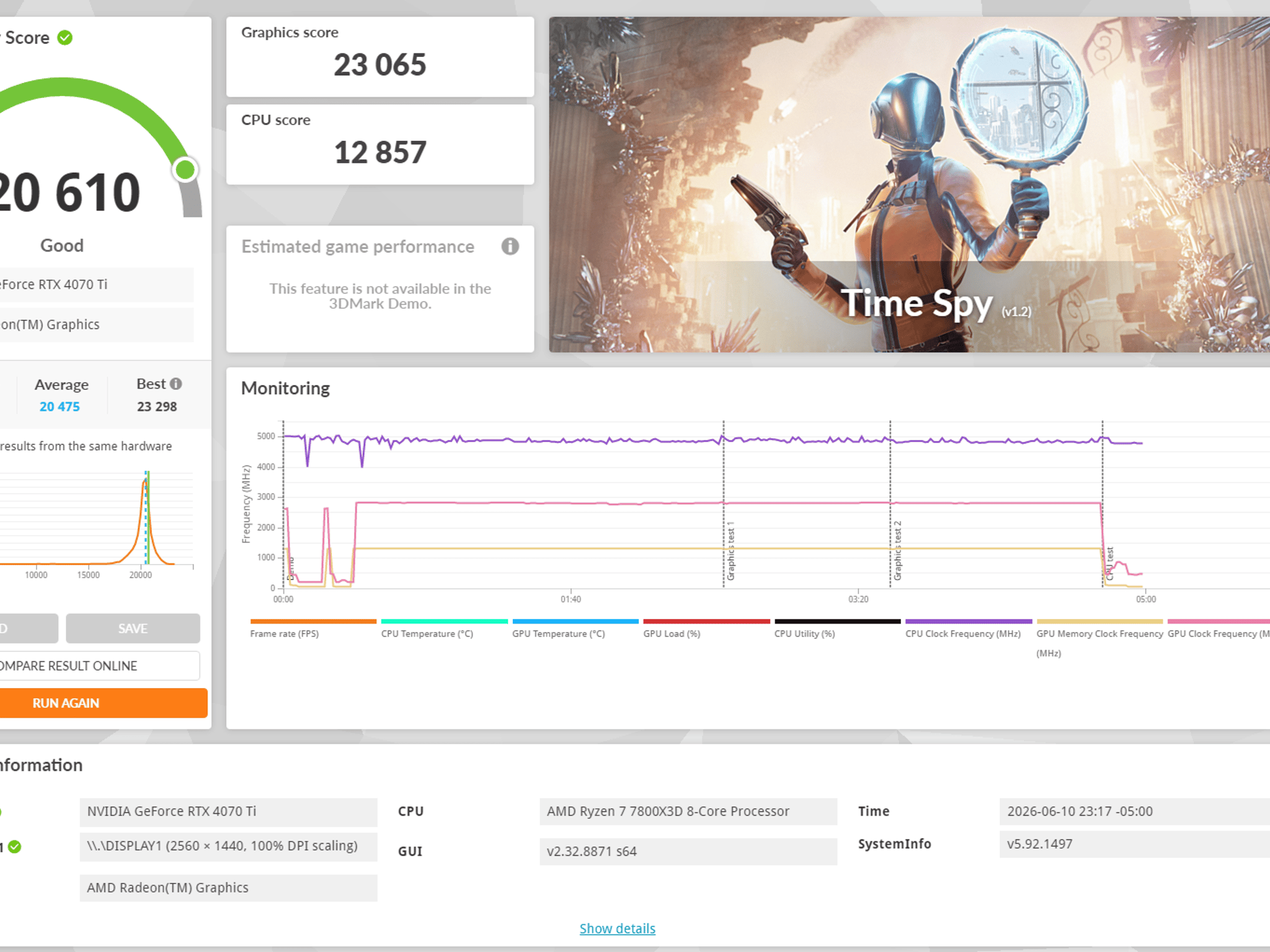Click the info icon beside Estimated game performance

point(510,247)
